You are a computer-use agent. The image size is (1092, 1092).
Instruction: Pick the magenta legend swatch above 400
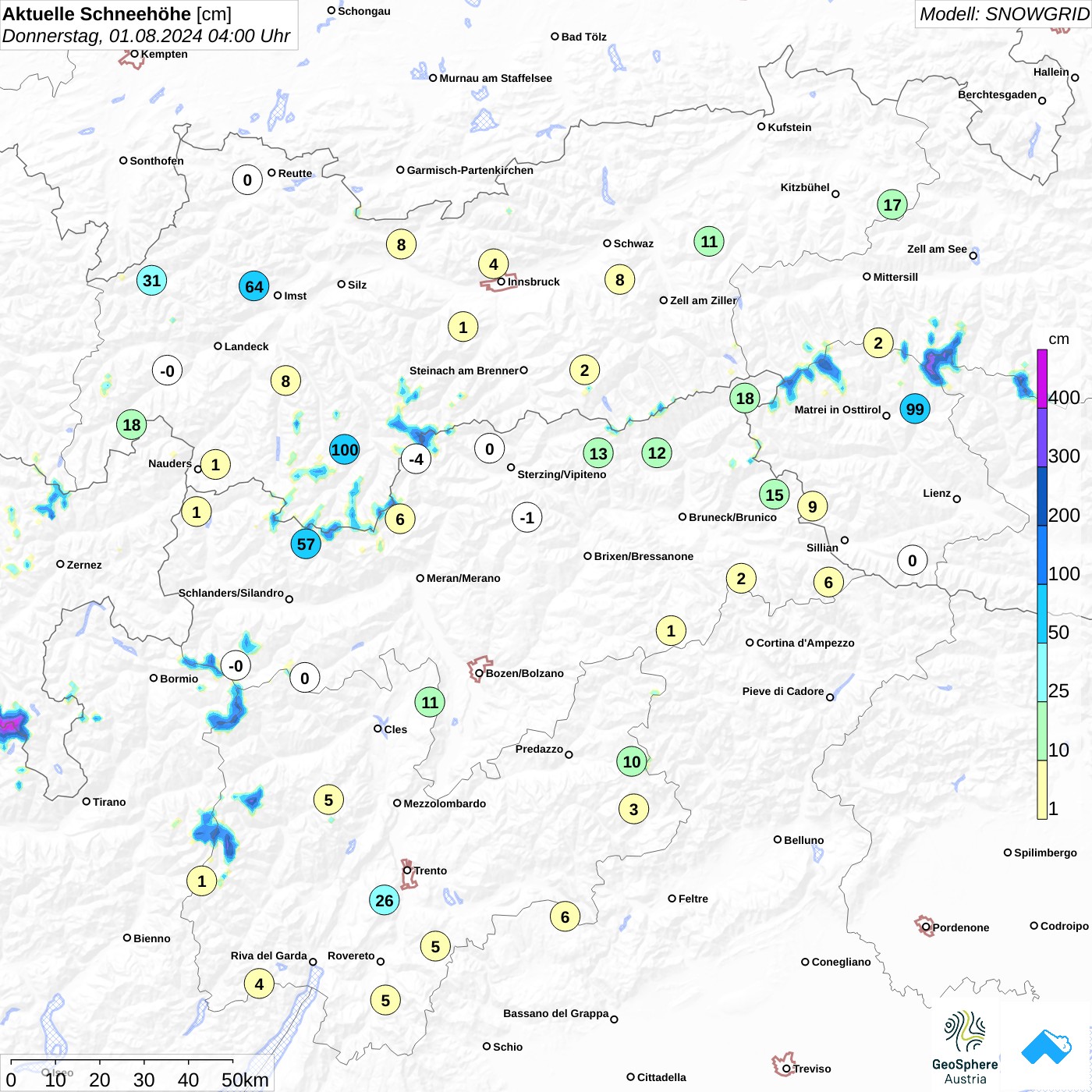tap(1042, 378)
